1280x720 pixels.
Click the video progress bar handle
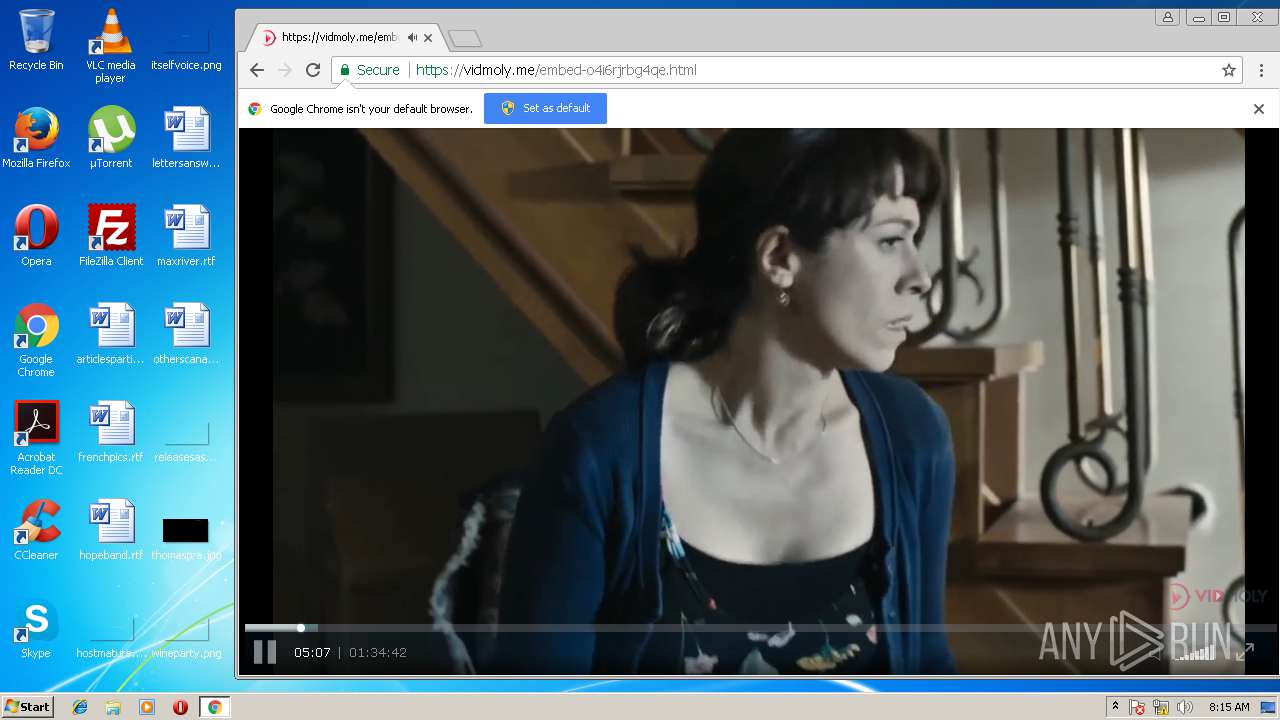click(x=301, y=628)
